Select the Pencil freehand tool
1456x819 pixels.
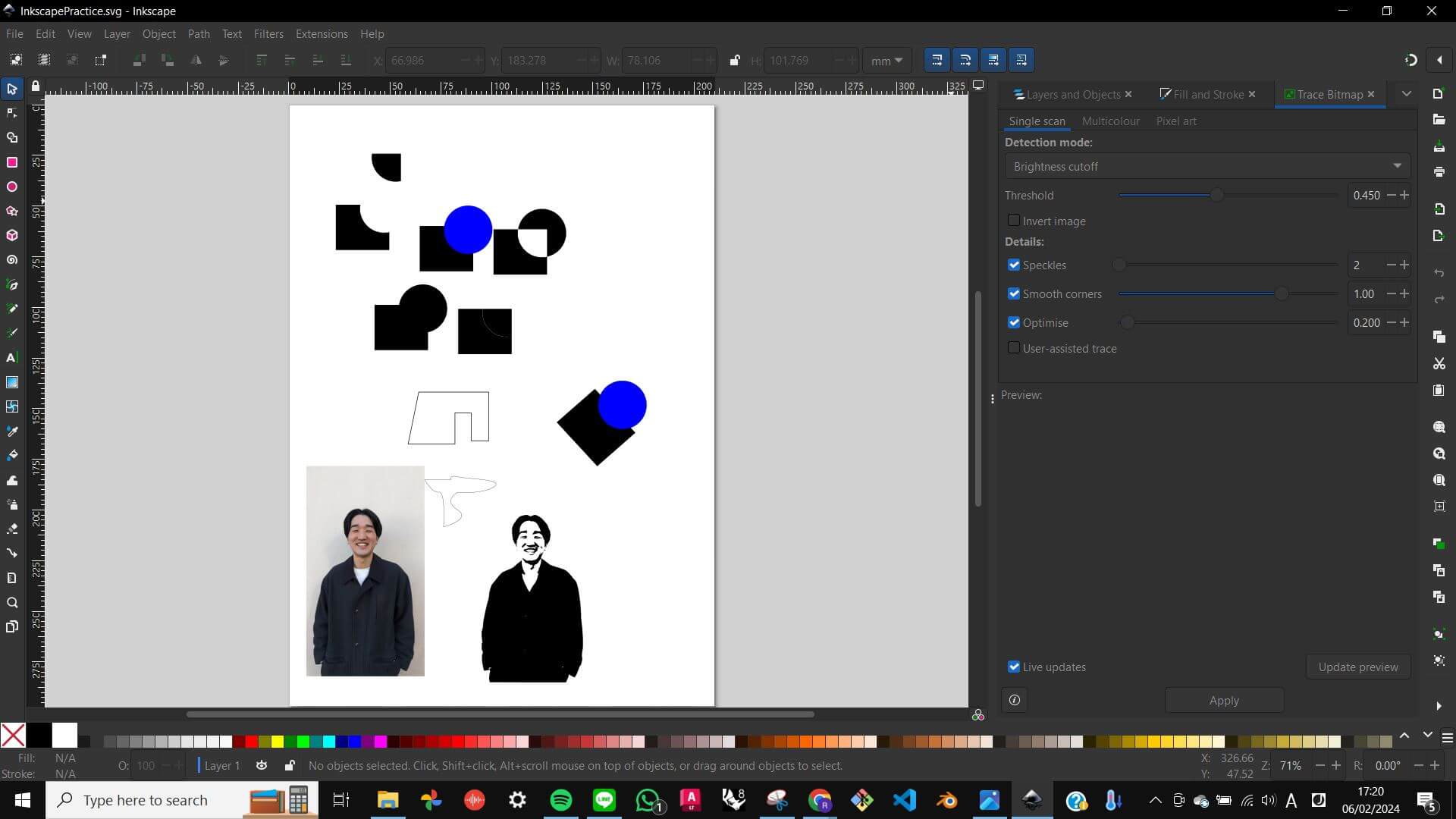pyautogui.click(x=12, y=309)
